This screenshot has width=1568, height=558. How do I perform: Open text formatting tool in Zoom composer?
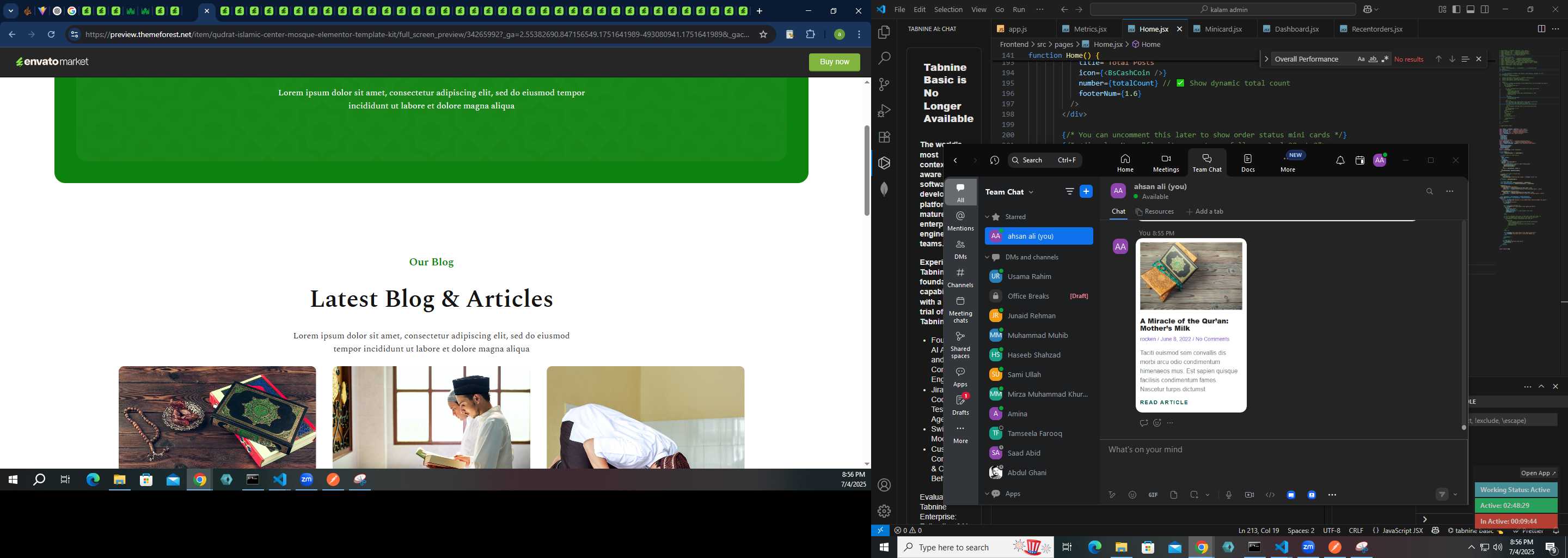[x=1111, y=495]
